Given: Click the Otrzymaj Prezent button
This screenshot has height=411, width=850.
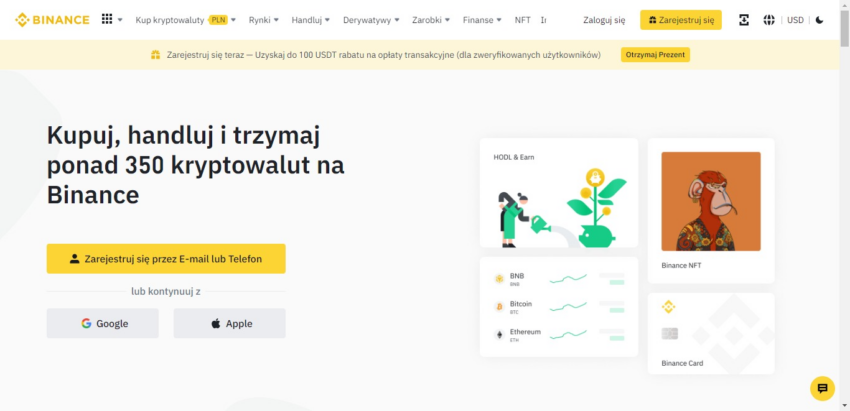Looking at the screenshot, I should [655, 54].
